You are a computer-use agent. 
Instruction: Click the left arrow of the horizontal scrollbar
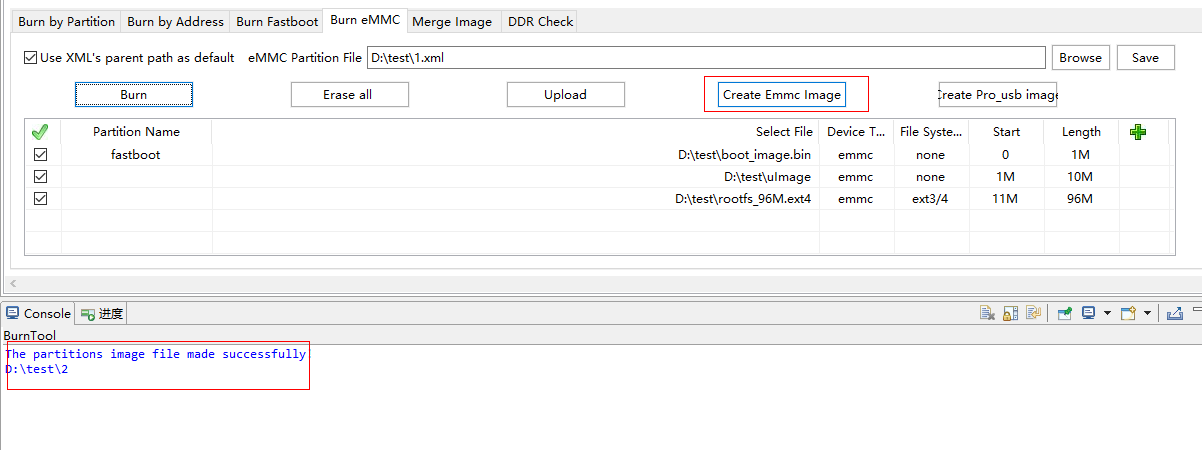[x=13, y=284]
